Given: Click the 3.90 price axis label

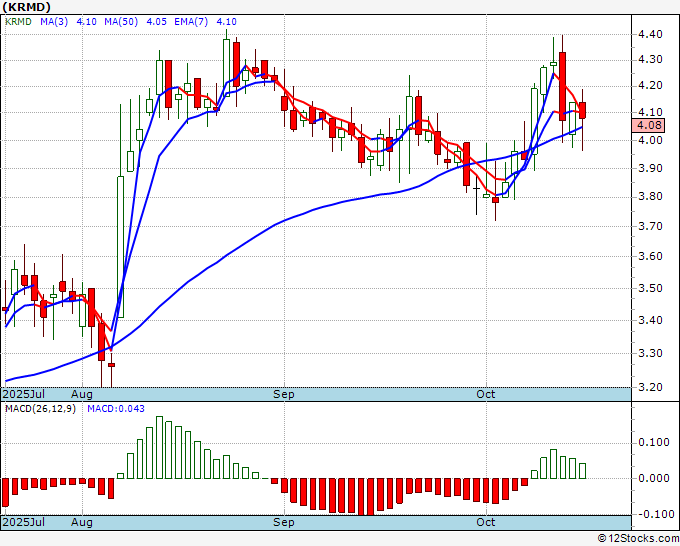Looking at the screenshot, I should (x=650, y=168).
